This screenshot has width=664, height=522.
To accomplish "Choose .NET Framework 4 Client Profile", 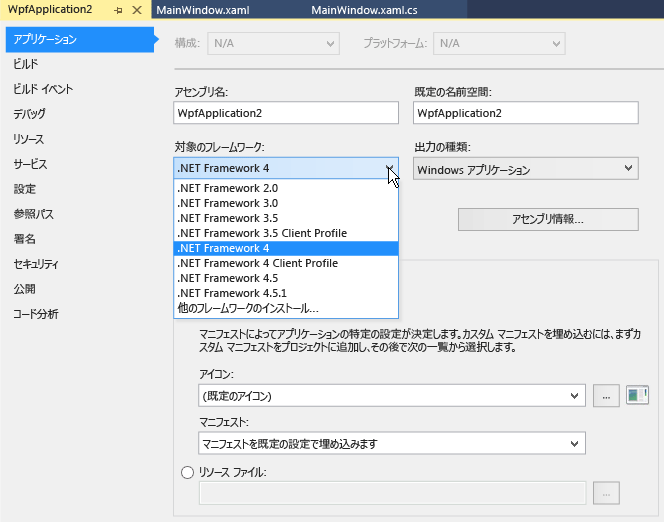I will point(286,263).
